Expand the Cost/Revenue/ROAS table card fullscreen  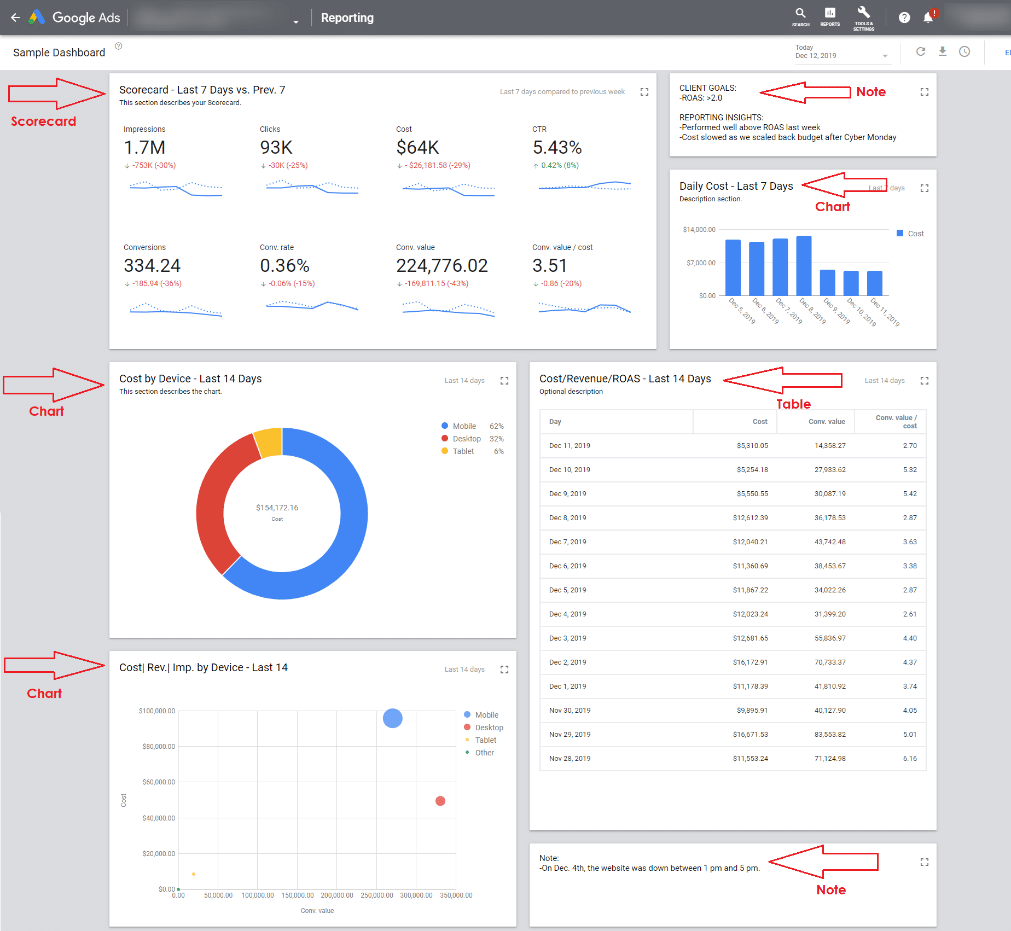(924, 380)
